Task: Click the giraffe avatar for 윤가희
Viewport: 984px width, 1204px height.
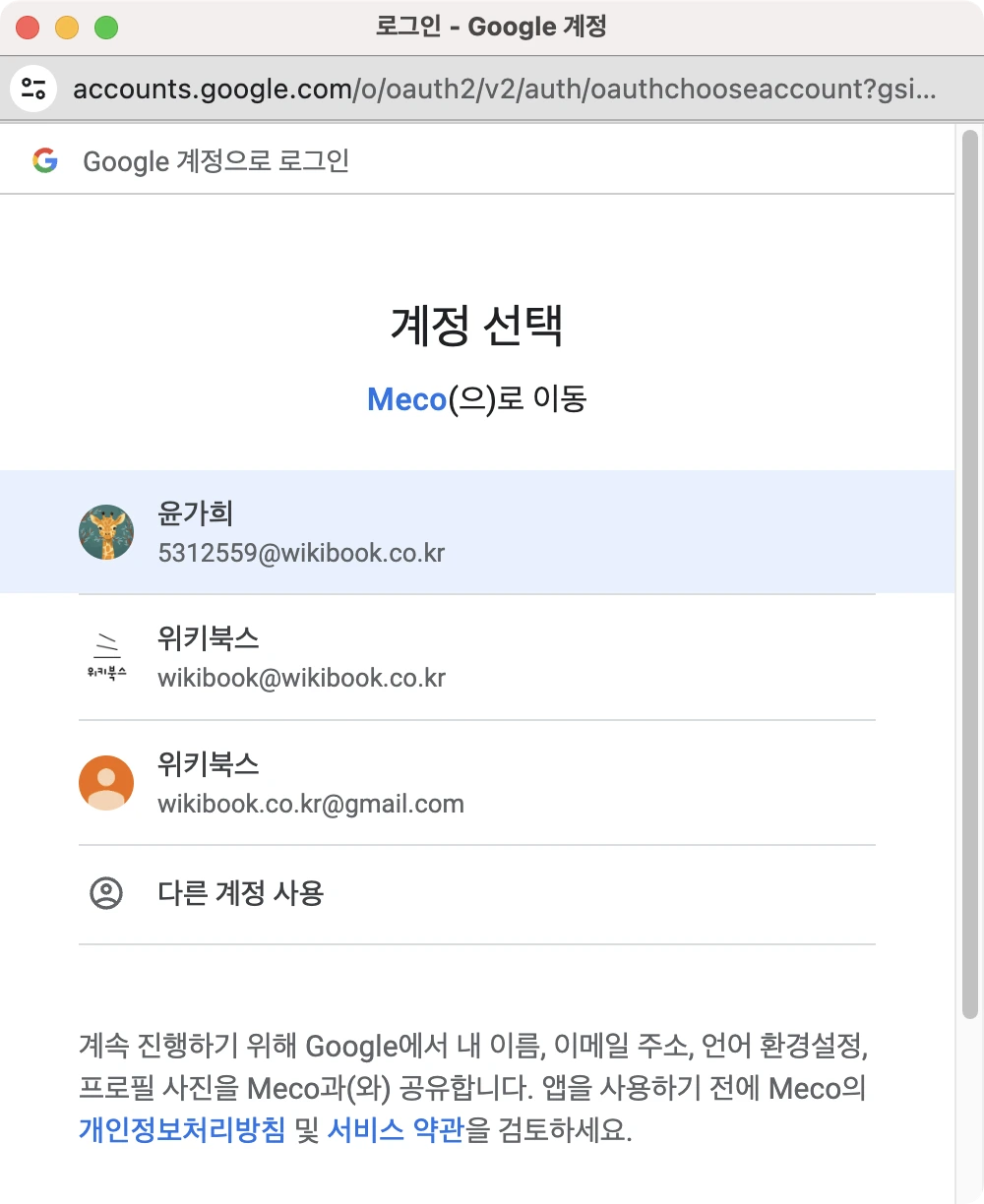Action: tap(106, 532)
